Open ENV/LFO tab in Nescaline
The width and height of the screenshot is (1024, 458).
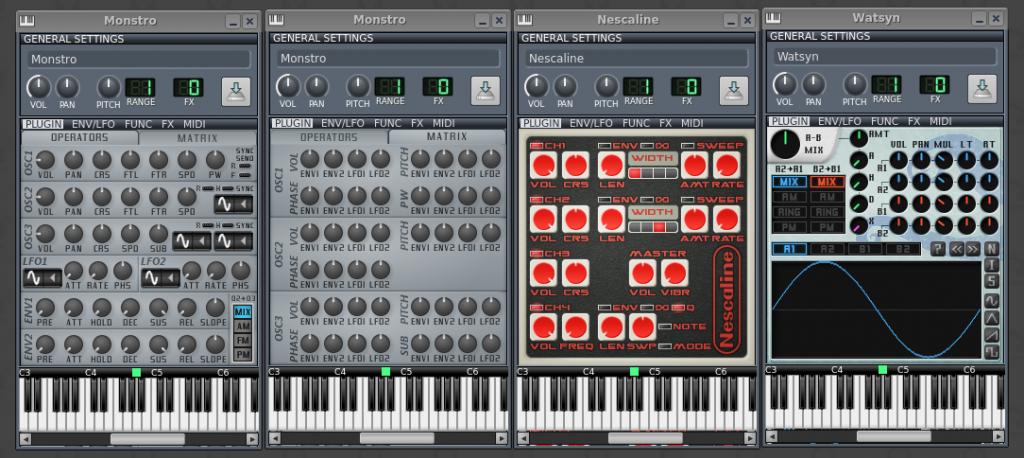(x=591, y=123)
